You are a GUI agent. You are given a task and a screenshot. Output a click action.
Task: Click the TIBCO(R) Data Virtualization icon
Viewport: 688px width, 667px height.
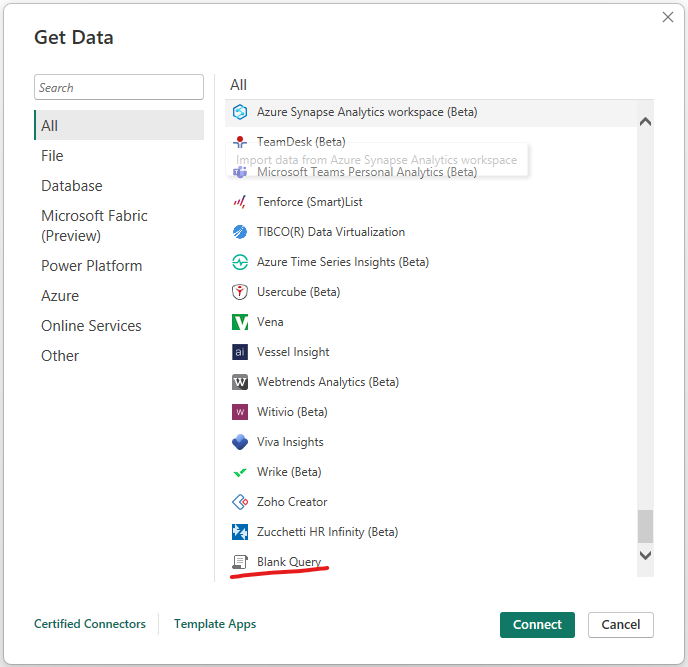coord(240,232)
